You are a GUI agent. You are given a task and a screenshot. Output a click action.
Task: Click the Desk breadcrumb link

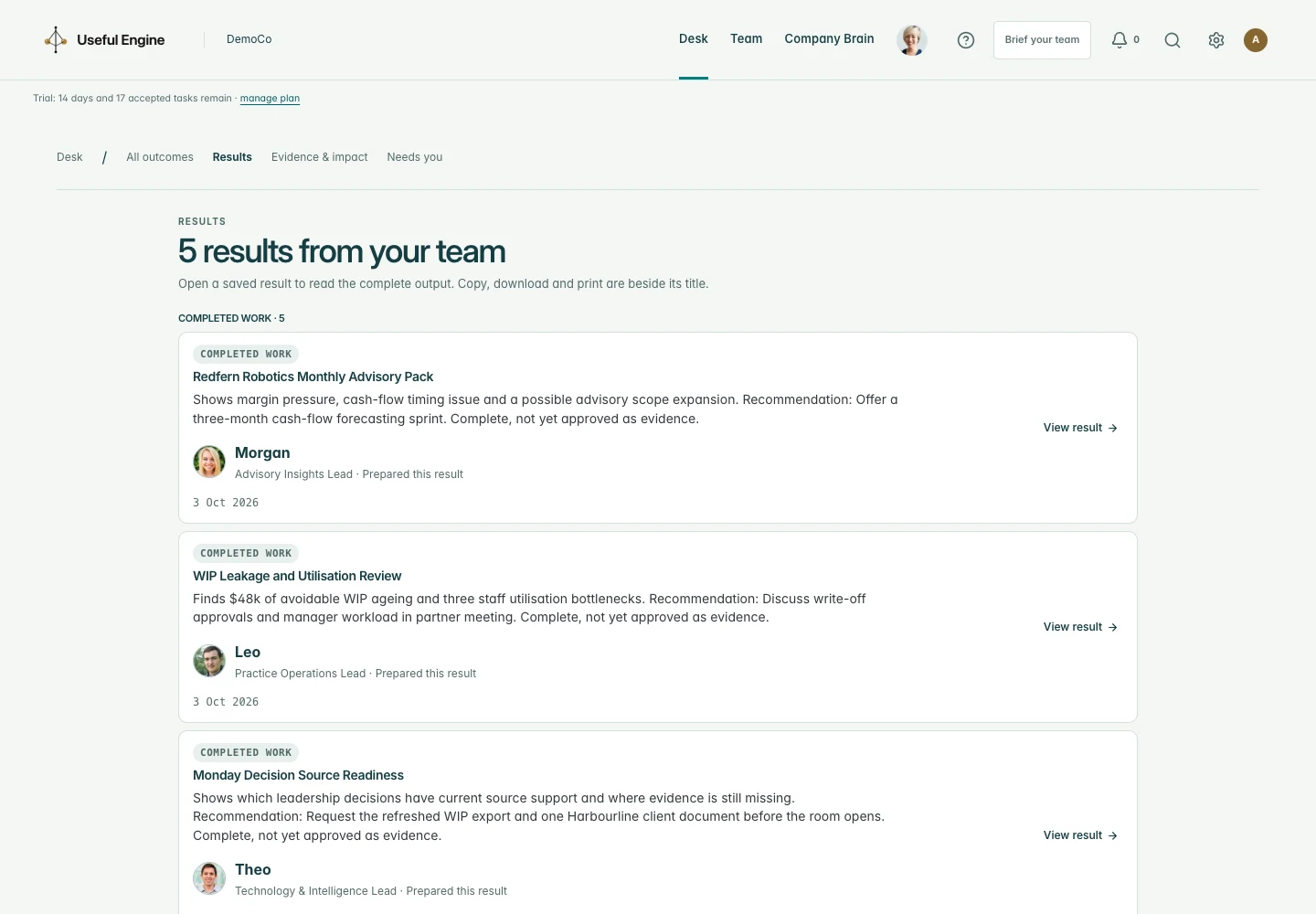coord(69,157)
